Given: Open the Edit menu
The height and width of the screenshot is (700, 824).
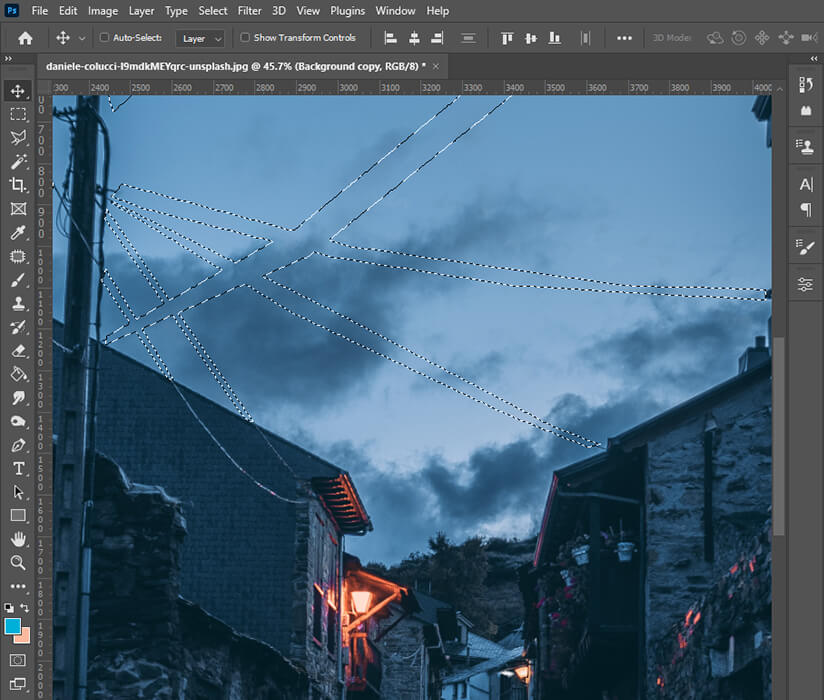Looking at the screenshot, I should click(68, 11).
